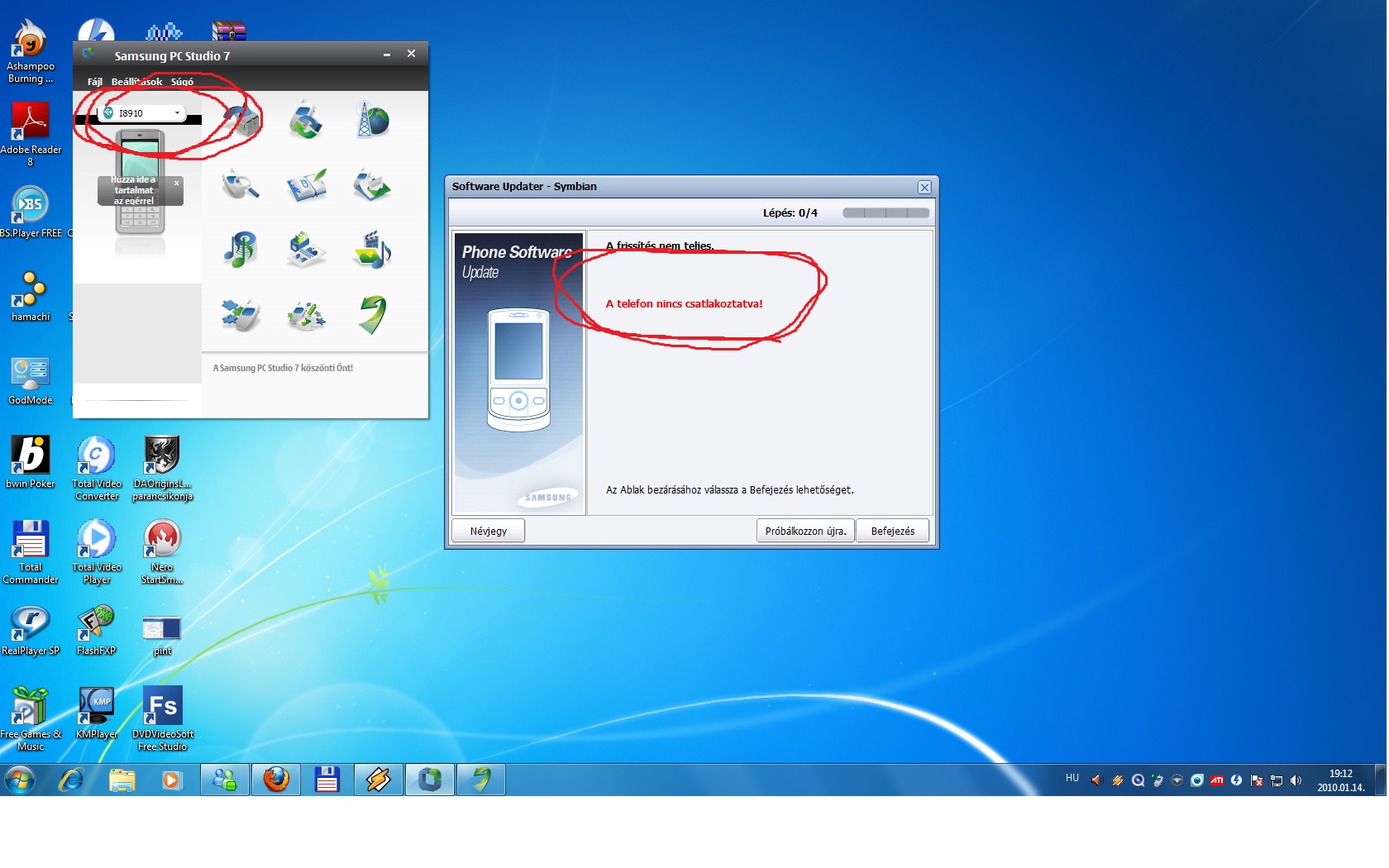1389x868 pixels.
Task: Click the Windows Start orb
Action: click(x=20, y=780)
